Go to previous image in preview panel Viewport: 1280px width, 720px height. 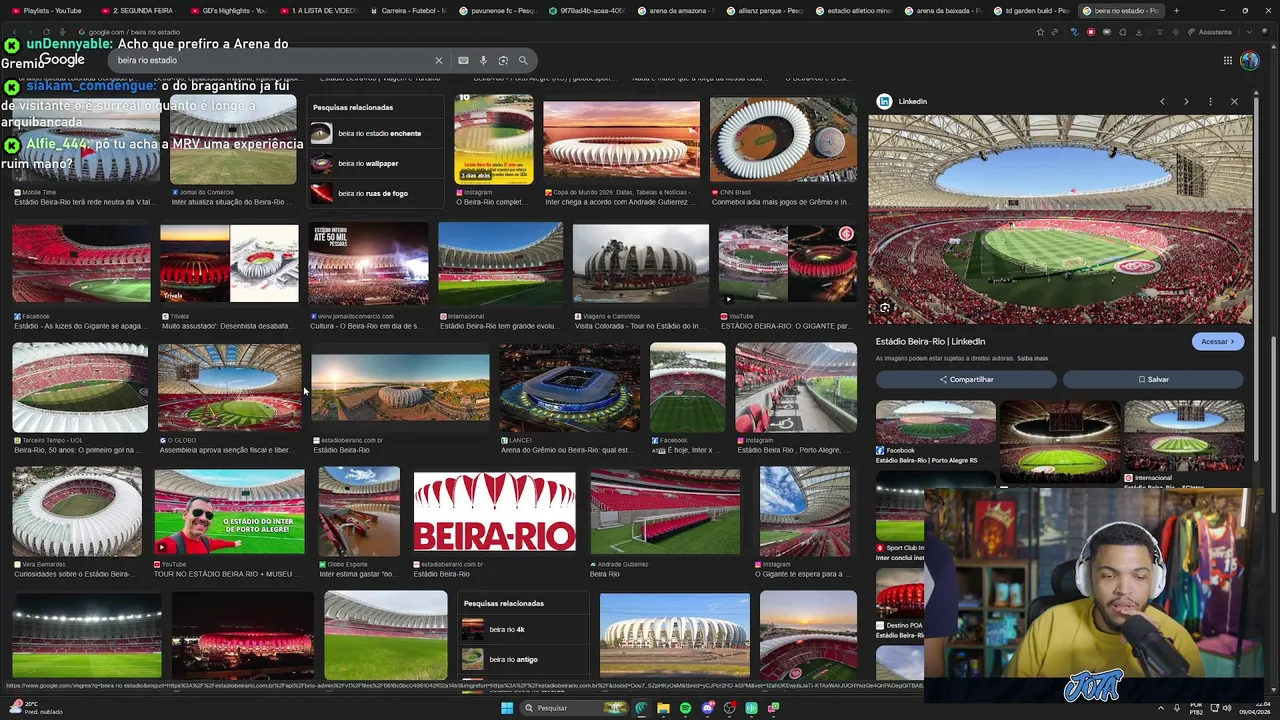coord(1162,101)
